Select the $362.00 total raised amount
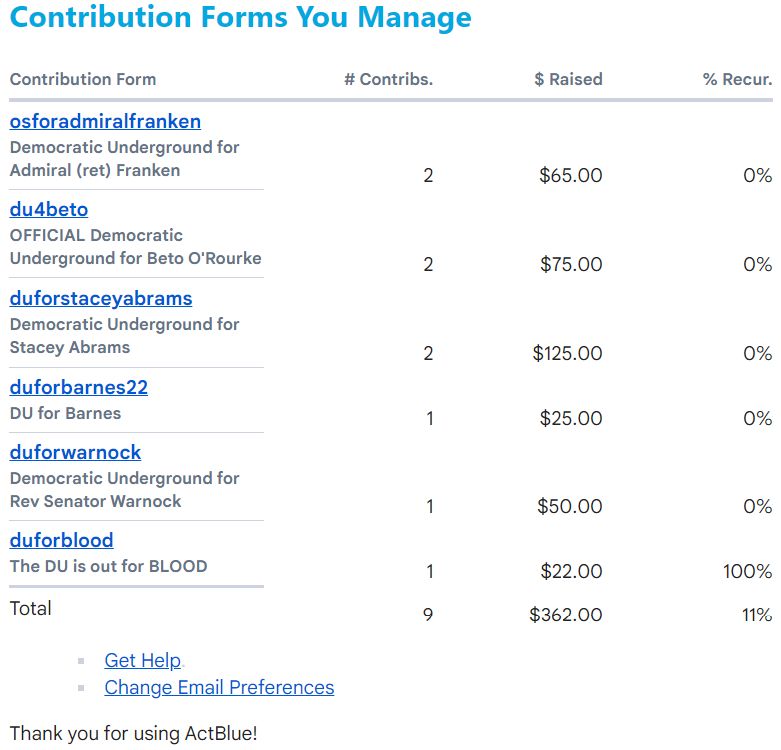 (x=566, y=615)
